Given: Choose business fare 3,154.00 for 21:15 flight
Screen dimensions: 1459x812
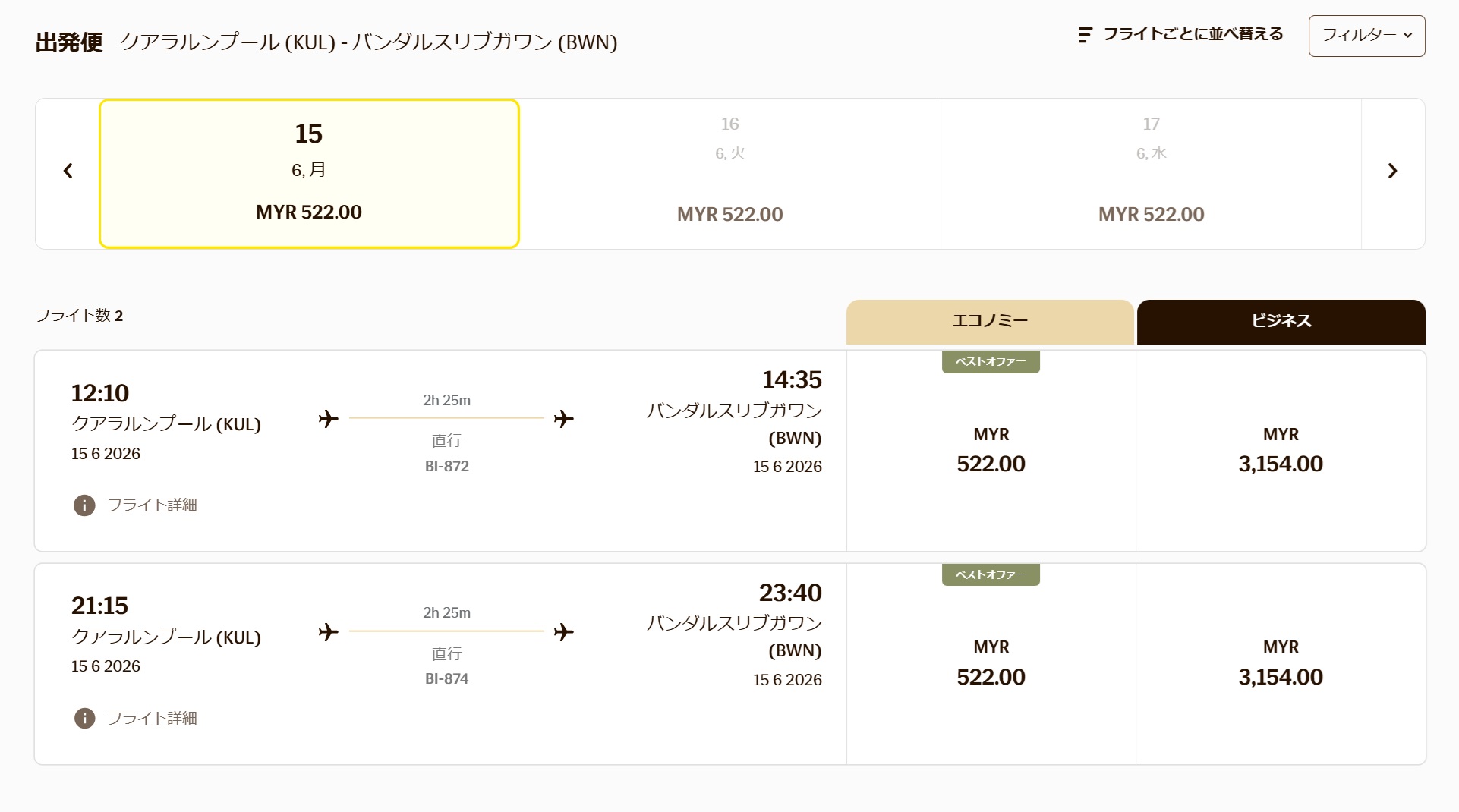Looking at the screenshot, I should tap(1281, 664).
